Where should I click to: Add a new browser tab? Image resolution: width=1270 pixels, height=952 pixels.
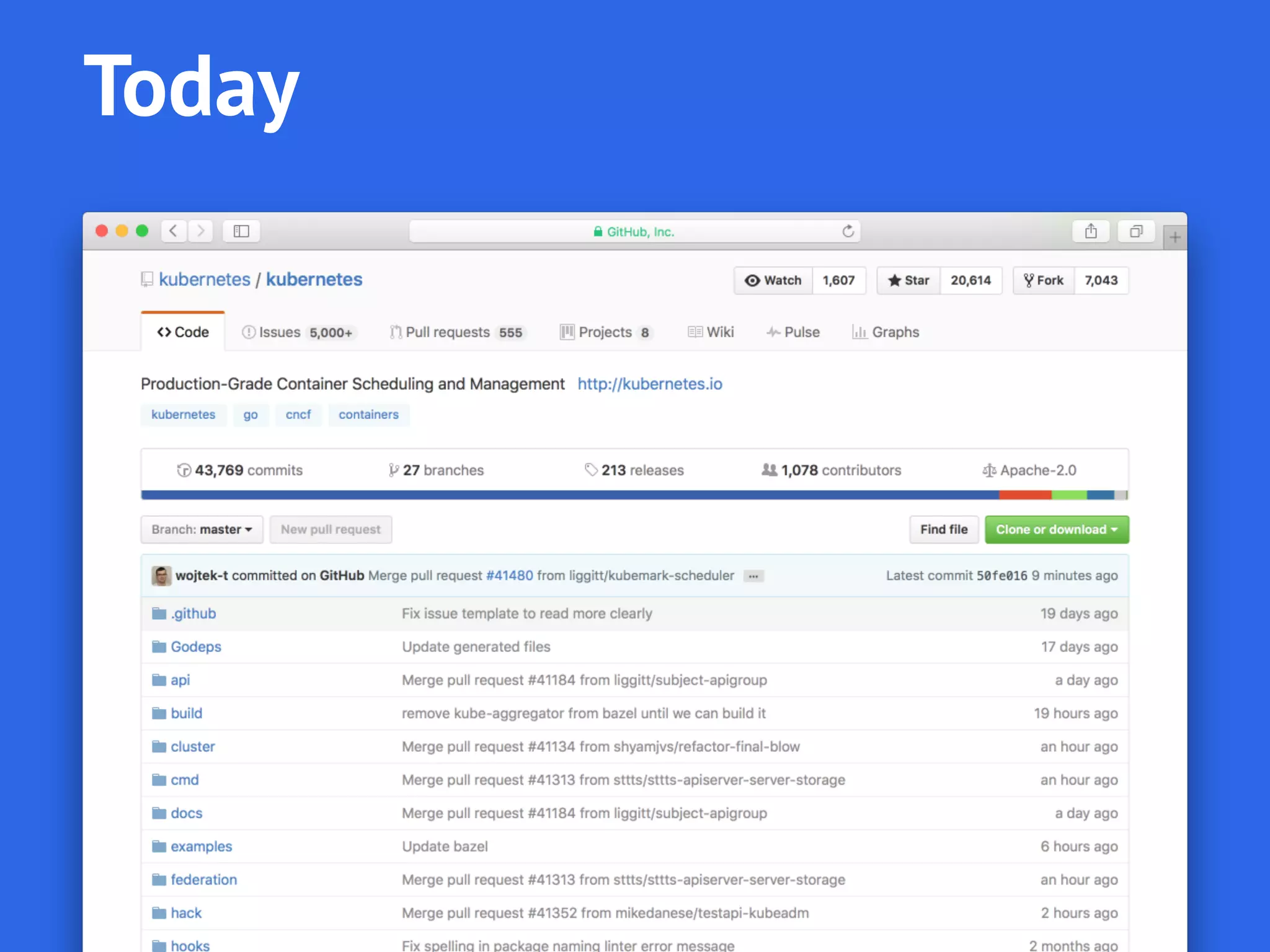[x=1175, y=237]
